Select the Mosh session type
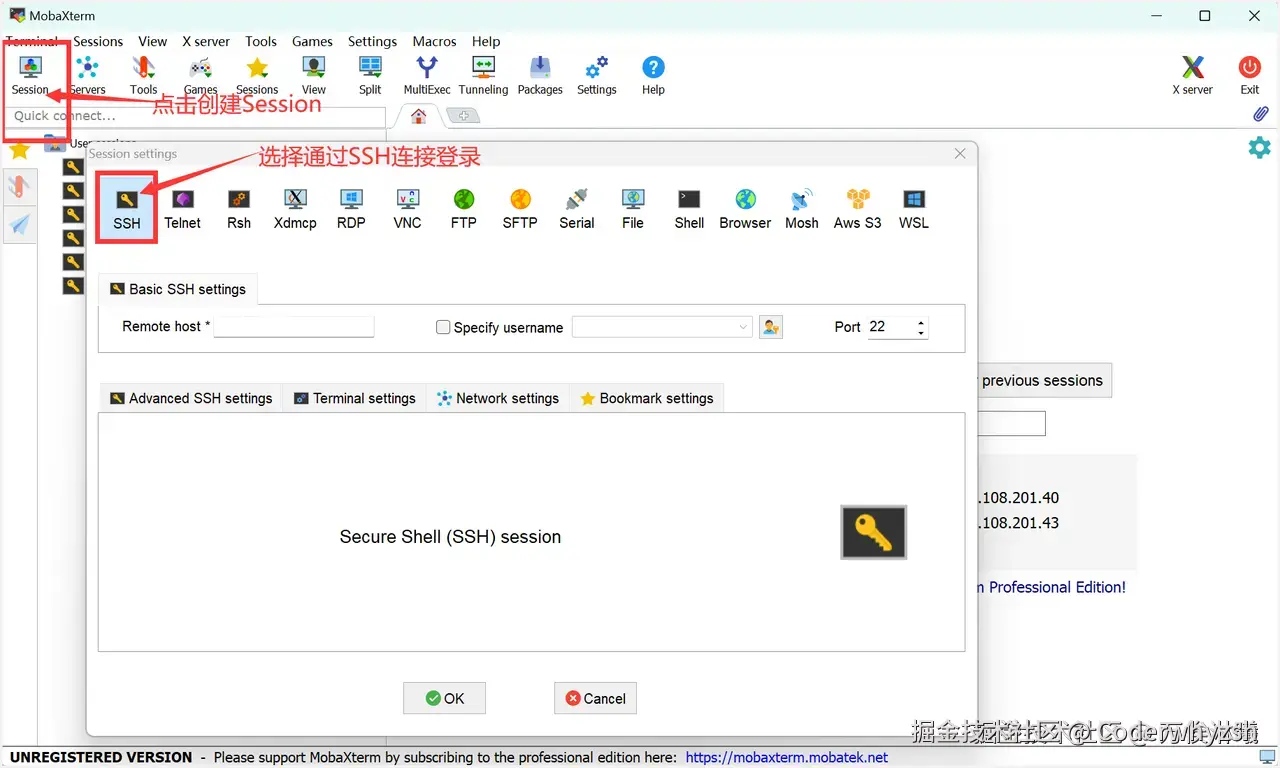Screen dimensions: 1280x768 (x=802, y=209)
